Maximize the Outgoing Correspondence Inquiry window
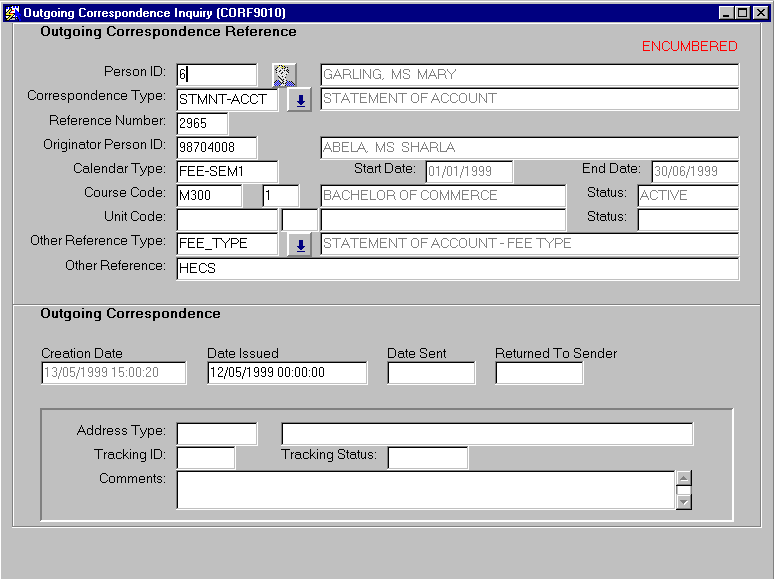774x579 pixels. pos(743,12)
